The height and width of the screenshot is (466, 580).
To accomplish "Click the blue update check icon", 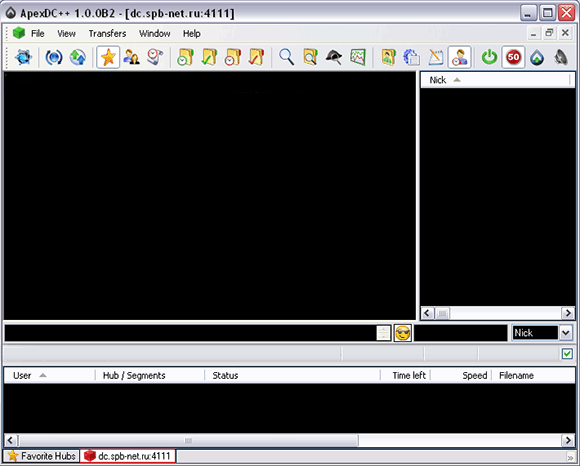I will 537,57.
